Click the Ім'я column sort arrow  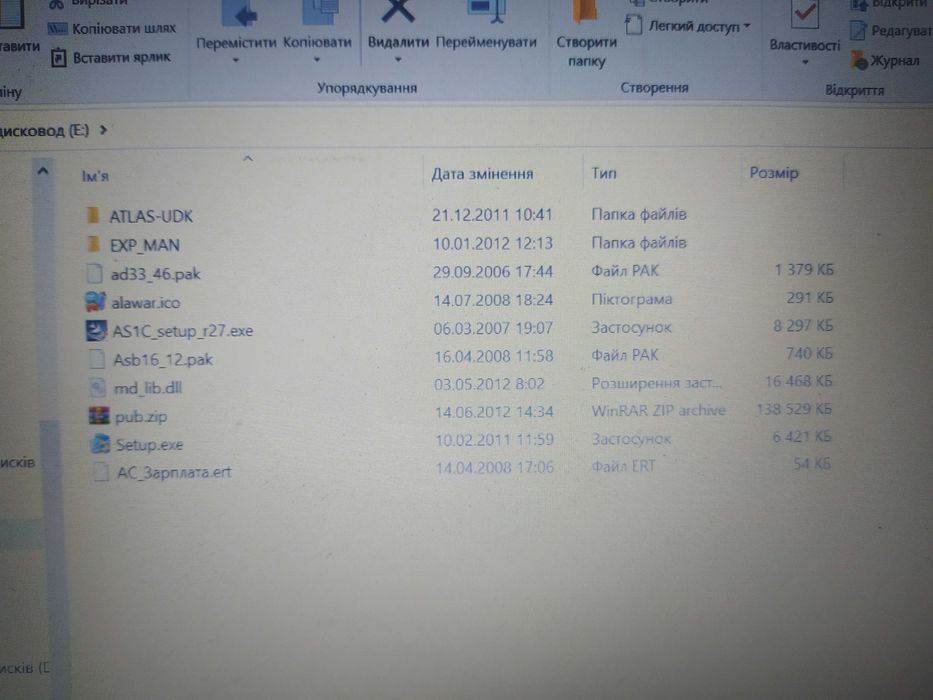248,158
